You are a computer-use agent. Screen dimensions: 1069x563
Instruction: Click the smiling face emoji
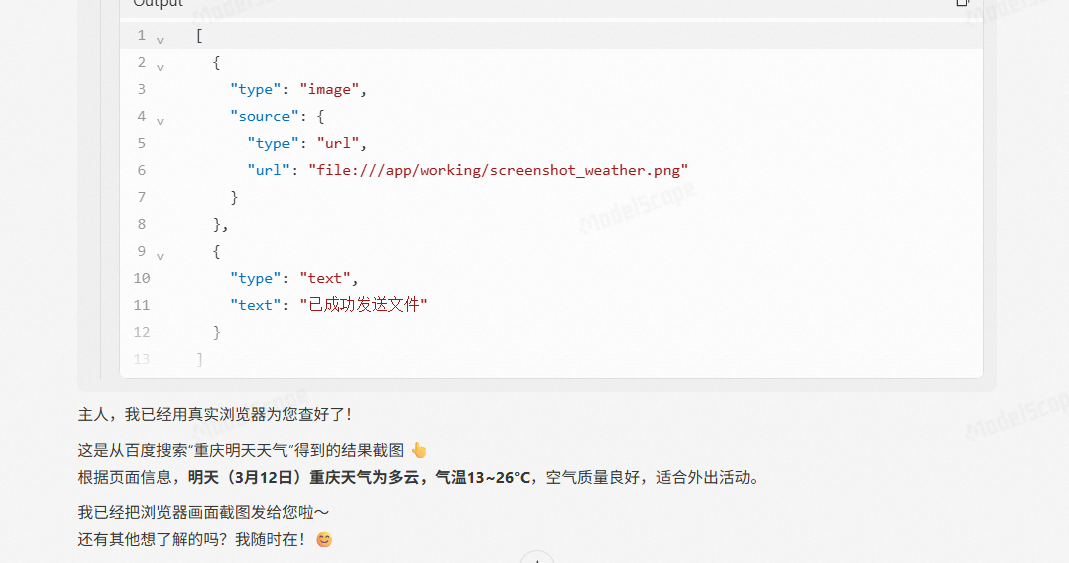(x=323, y=540)
